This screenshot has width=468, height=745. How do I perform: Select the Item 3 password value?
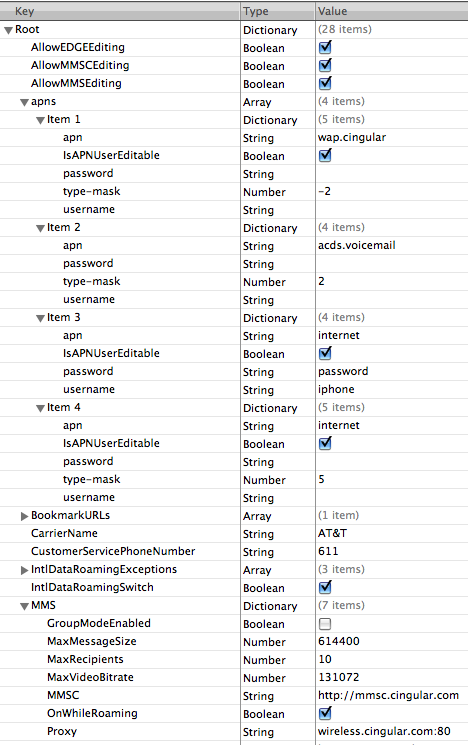pyautogui.click(x=343, y=372)
